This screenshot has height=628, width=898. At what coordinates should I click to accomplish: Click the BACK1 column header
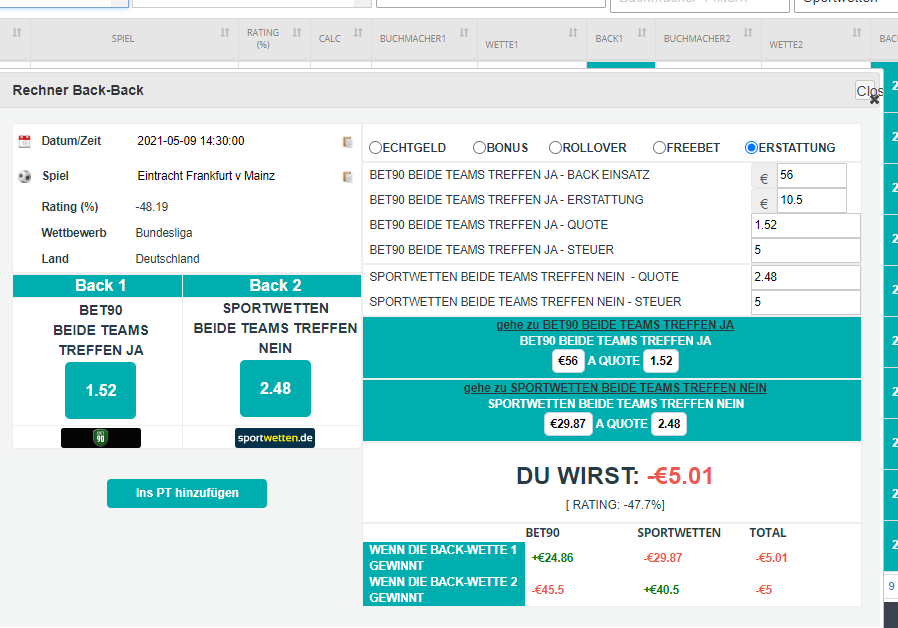pyautogui.click(x=609, y=39)
